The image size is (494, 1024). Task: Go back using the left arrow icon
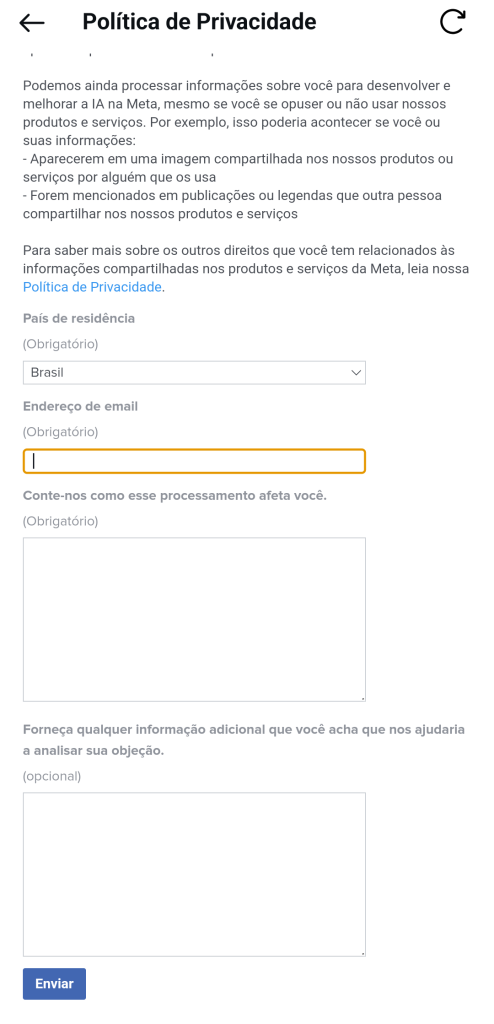pyautogui.click(x=32, y=23)
